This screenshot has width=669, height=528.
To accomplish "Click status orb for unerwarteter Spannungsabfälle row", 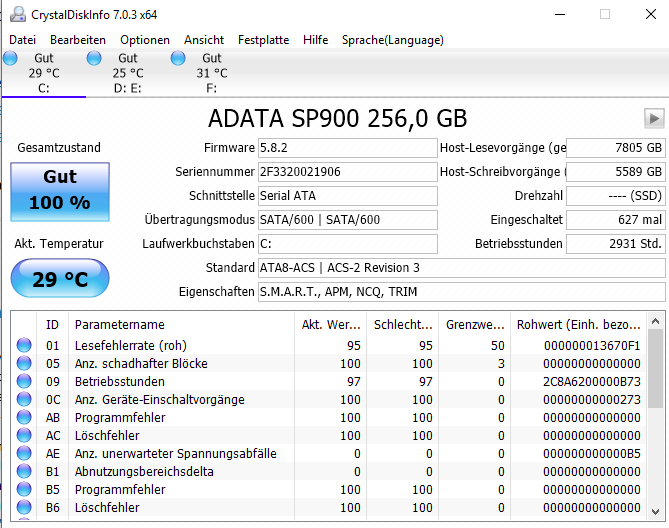I will tap(24, 453).
